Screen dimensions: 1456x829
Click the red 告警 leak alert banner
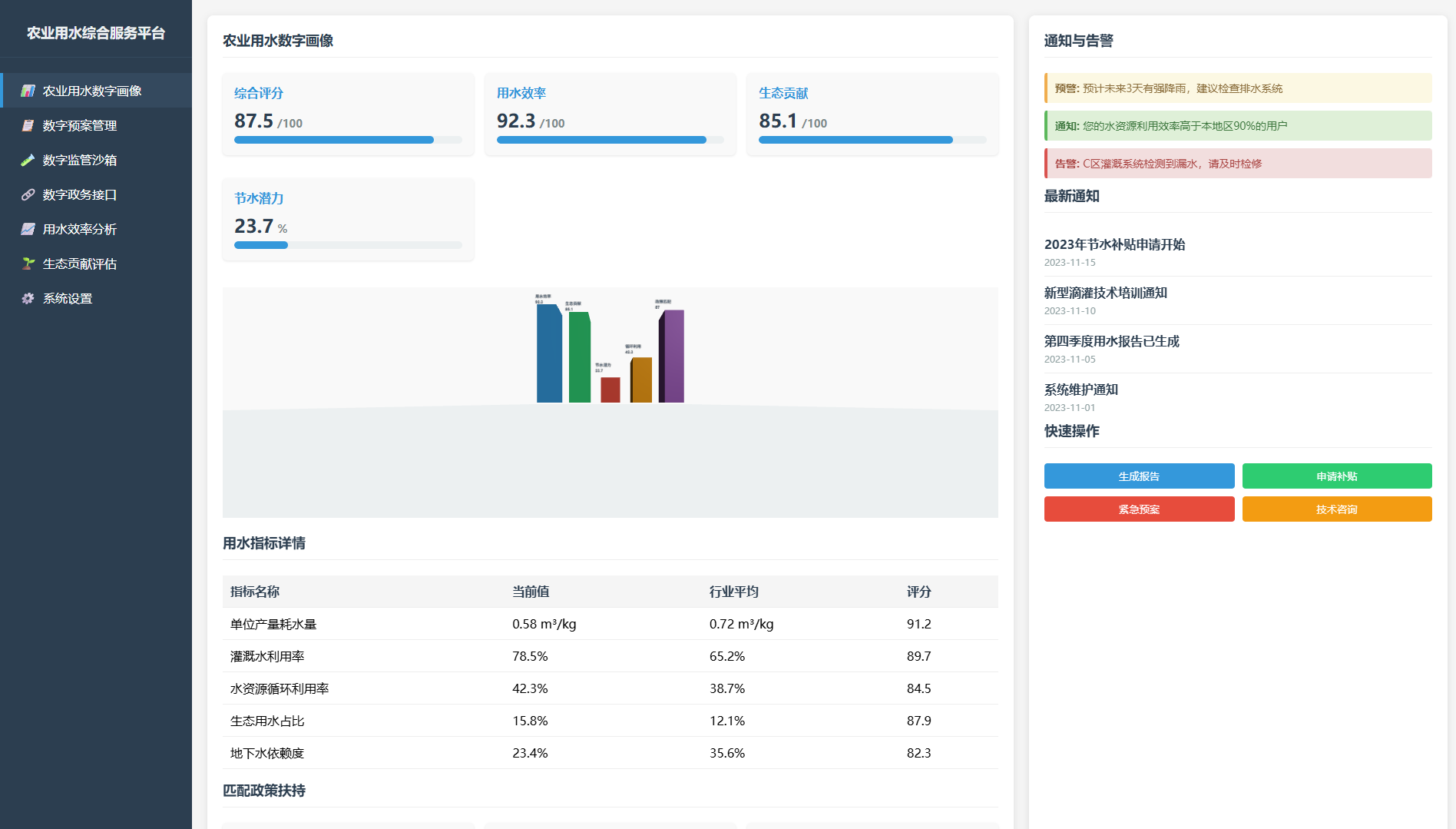click(1237, 164)
